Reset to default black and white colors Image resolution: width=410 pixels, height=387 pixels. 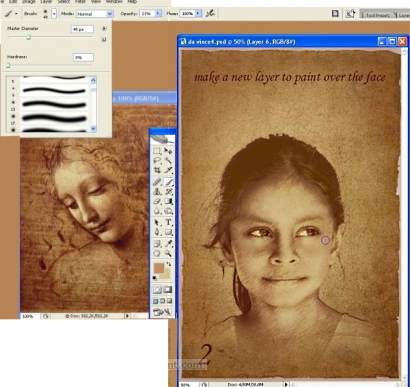click(155, 277)
